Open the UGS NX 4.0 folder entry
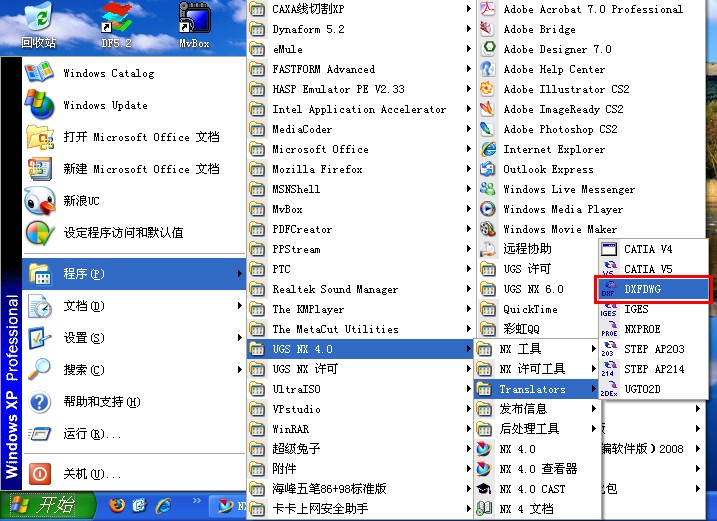Screen dimensions: 717x521 pyautogui.click(x=360, y=349)
